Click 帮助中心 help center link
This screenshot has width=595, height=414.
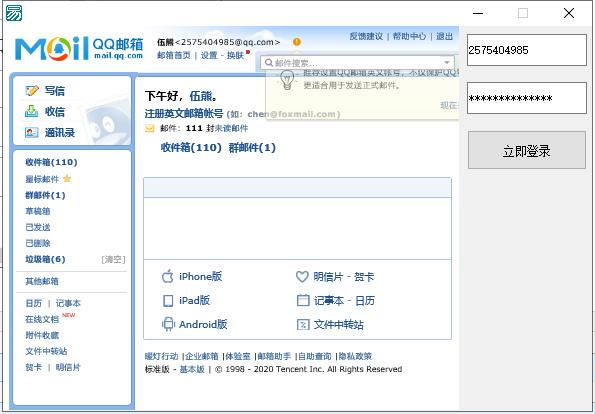click(x=409, y=36)
